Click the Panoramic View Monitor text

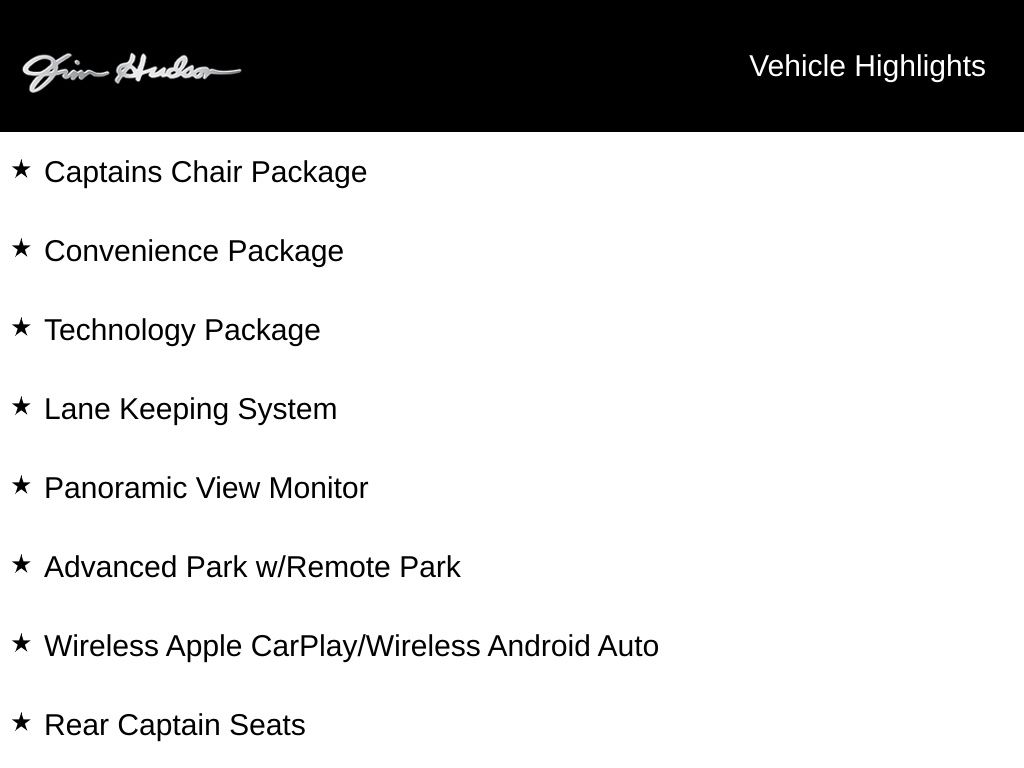[206, 488]
